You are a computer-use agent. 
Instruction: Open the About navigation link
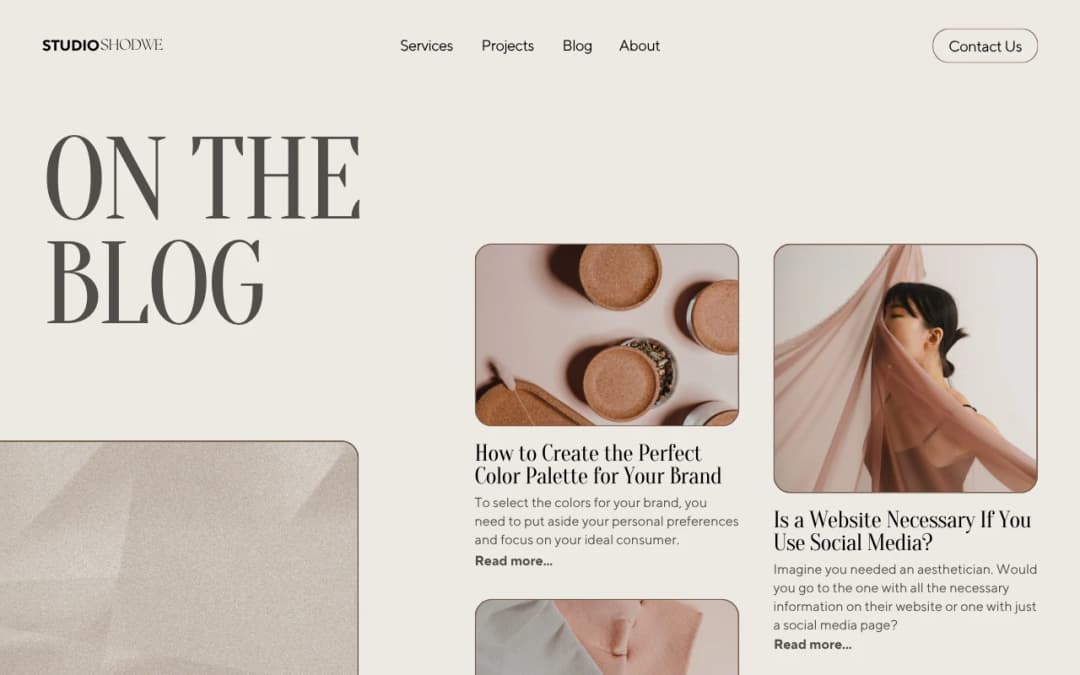(639, 46)
